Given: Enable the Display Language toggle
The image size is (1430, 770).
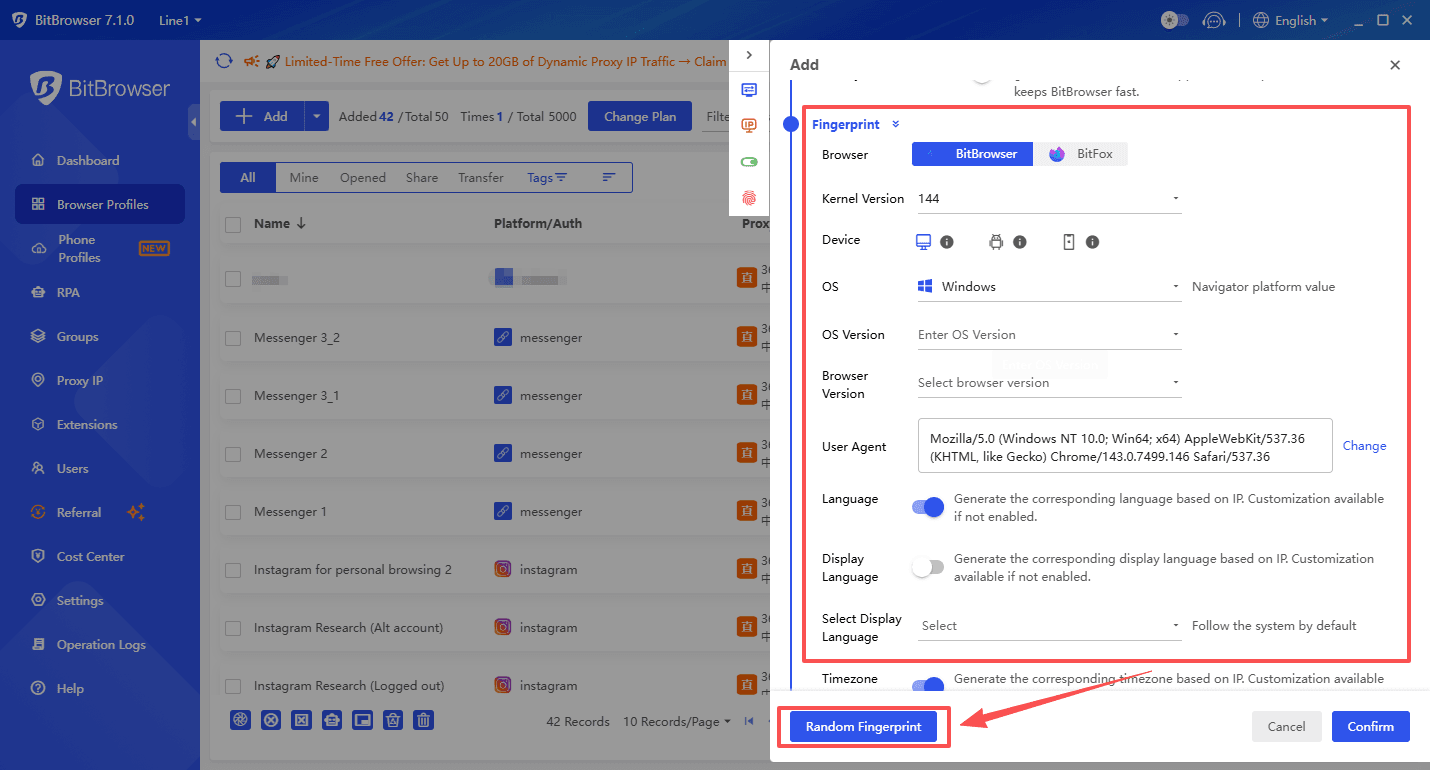Looking at the screenshot, I should [x=928, y=567].
